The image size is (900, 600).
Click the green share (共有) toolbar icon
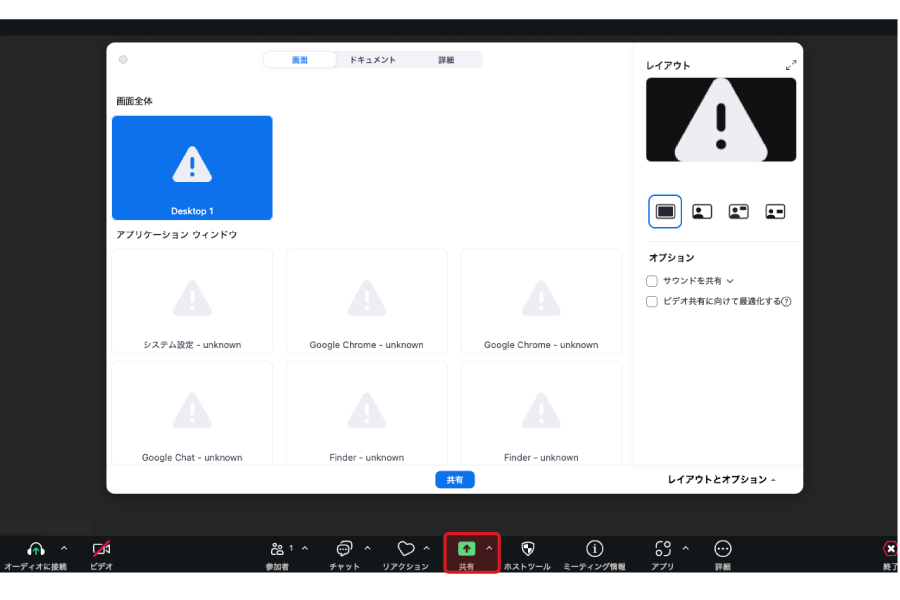(x=466, y=549)
